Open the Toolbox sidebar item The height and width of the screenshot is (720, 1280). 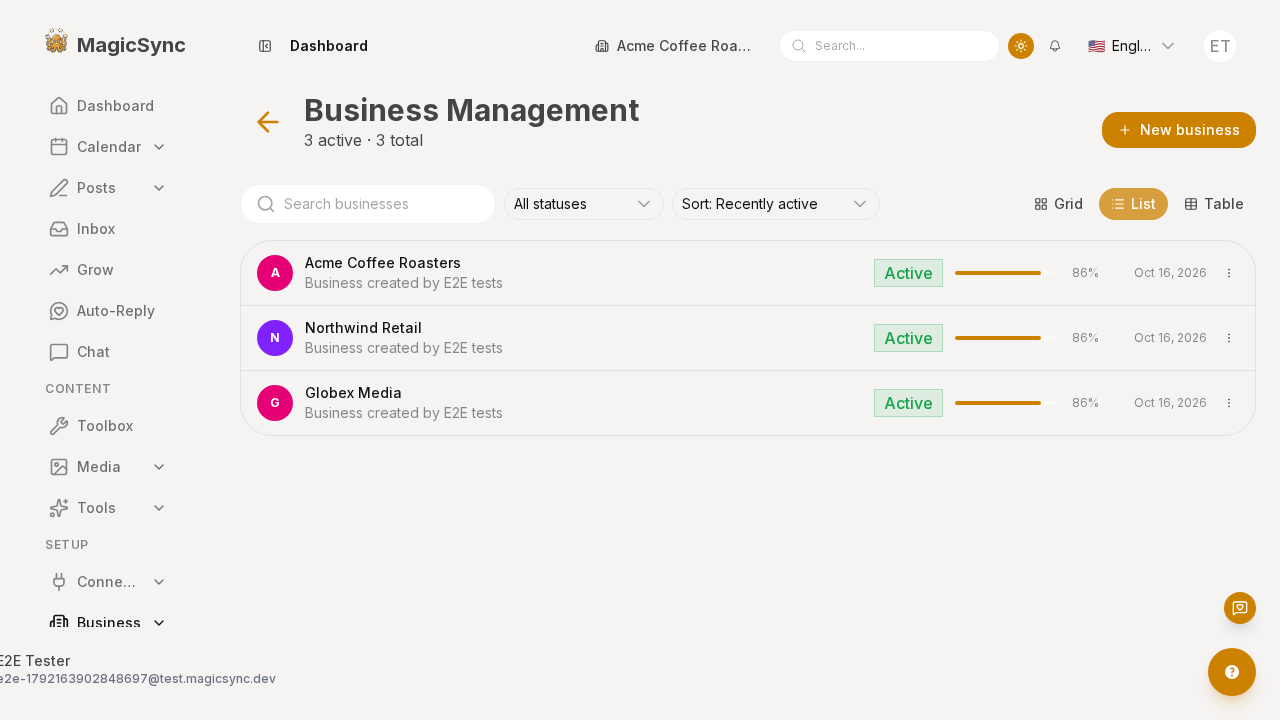coord(108,426)
